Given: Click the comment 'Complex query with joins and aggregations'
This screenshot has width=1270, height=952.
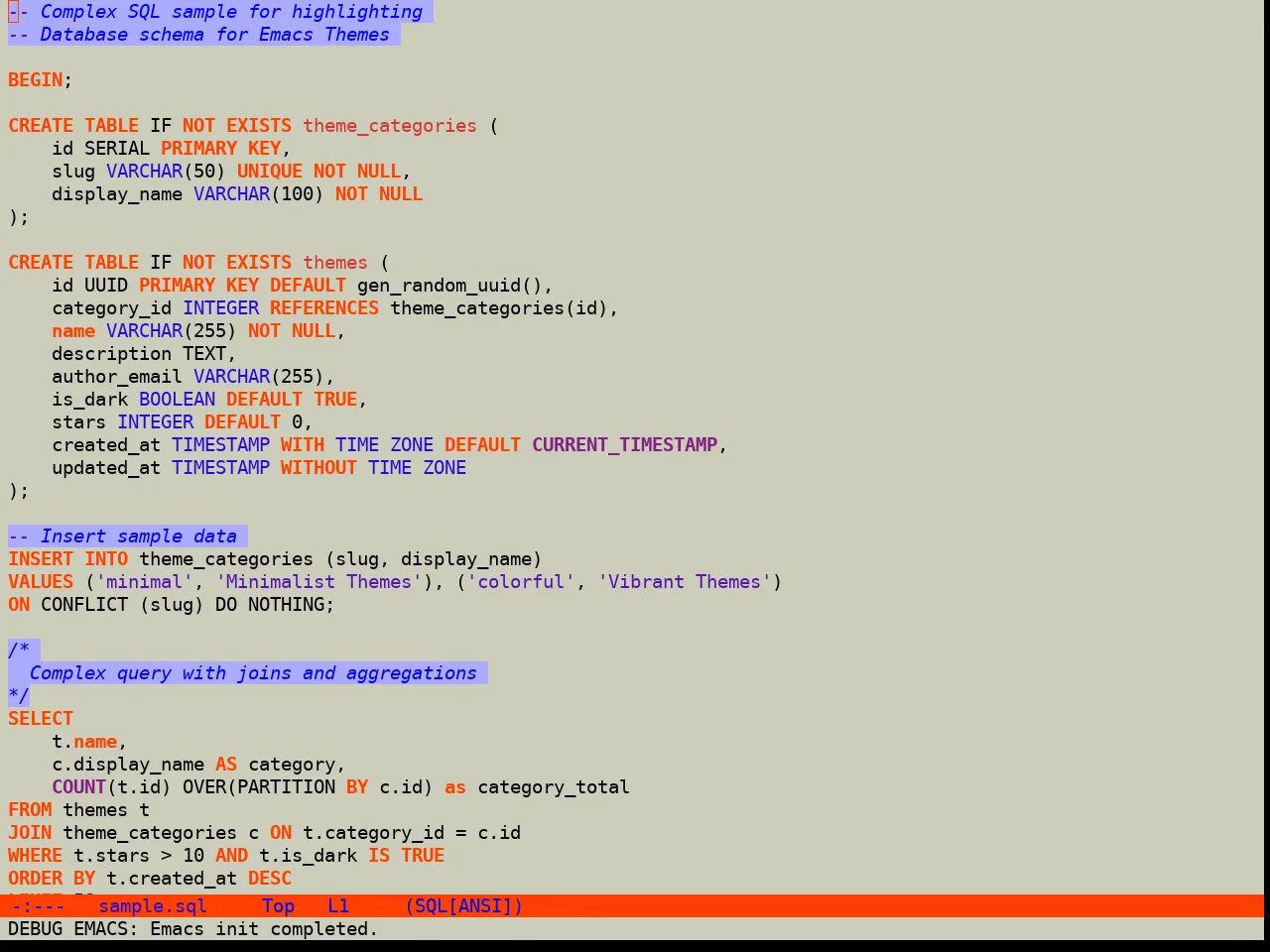Looking at the screenshot, I should pos(253,673).
